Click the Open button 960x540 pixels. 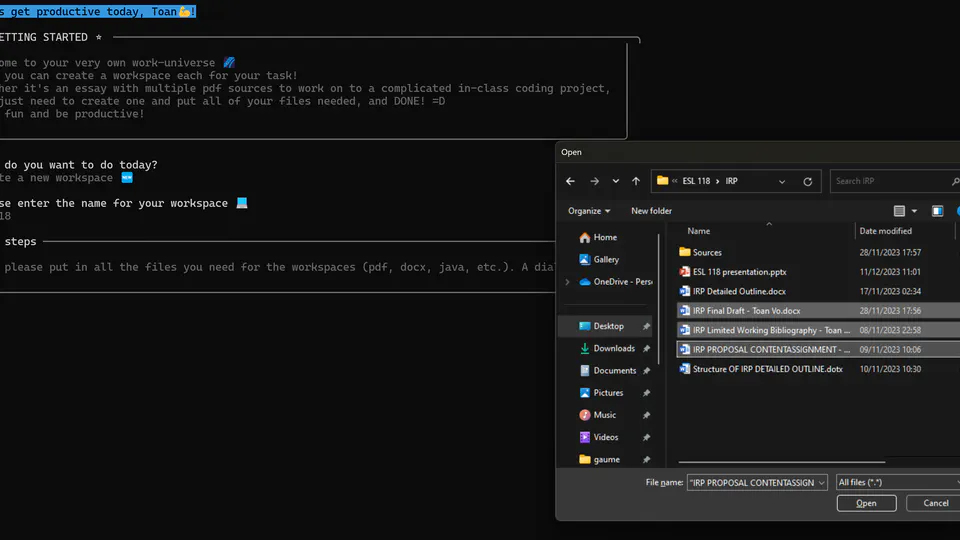coord(866,503)
